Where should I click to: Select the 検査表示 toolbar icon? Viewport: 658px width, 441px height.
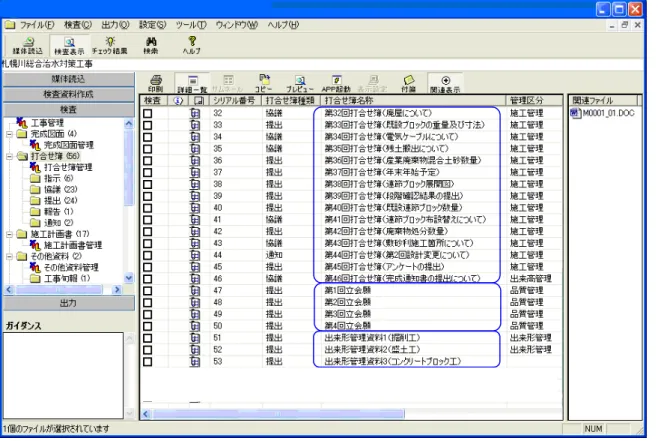(x=69, y=45)
